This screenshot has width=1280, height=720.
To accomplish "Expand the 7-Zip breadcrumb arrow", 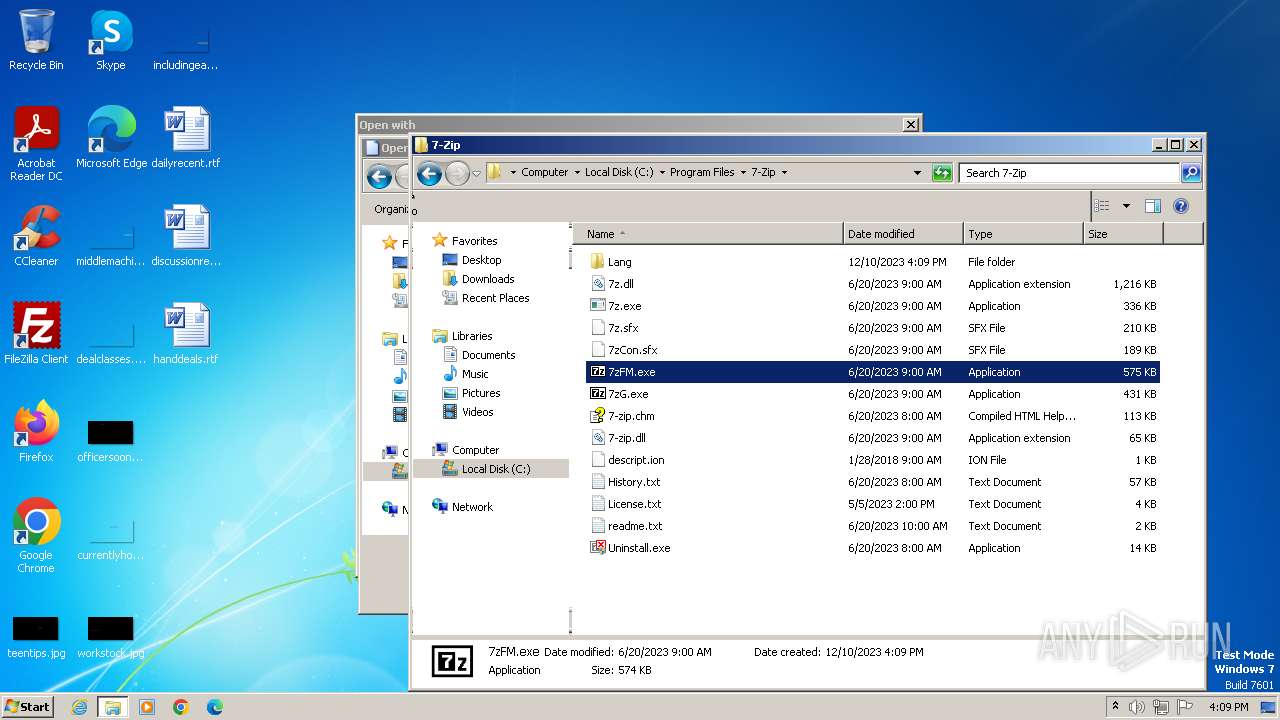I will tap(784, 173).
